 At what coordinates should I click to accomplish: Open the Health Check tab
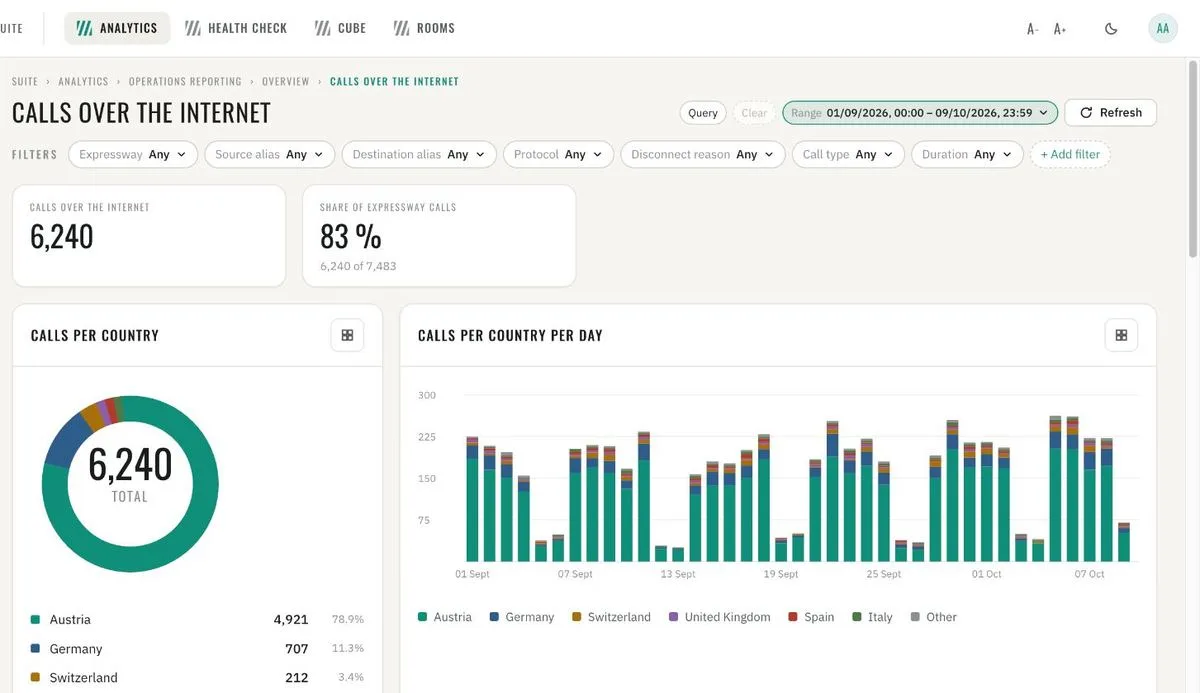236,28
